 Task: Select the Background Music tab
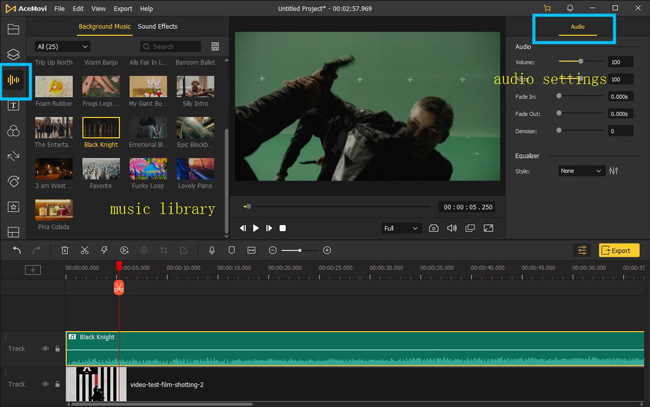104,27
